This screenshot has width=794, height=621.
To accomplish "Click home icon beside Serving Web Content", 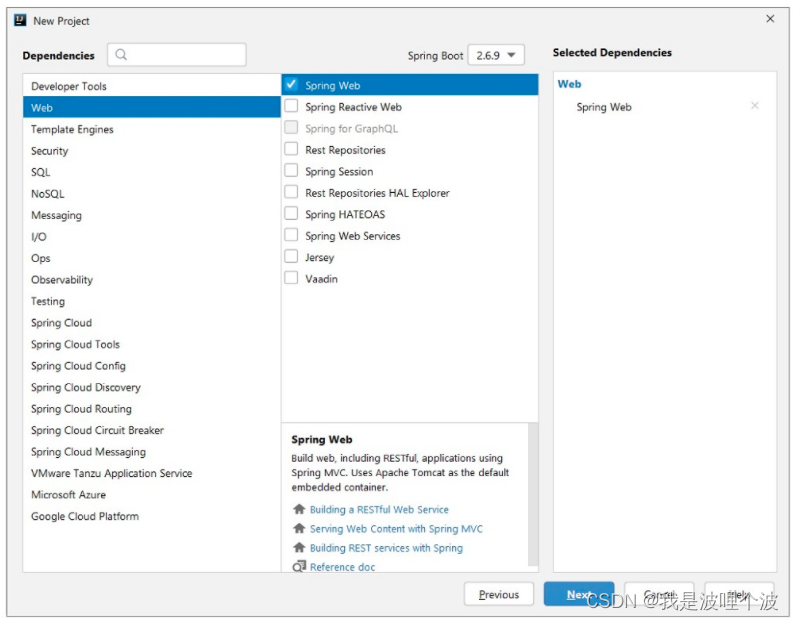I will [299, 528].
